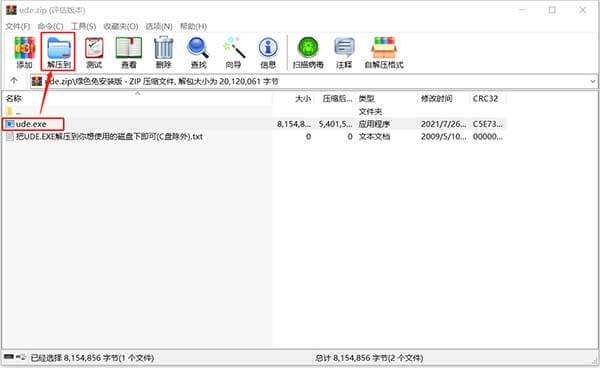This screenshot has height=368, width=600.
Task: Close the WinRAR window
Action: (582, 10)
